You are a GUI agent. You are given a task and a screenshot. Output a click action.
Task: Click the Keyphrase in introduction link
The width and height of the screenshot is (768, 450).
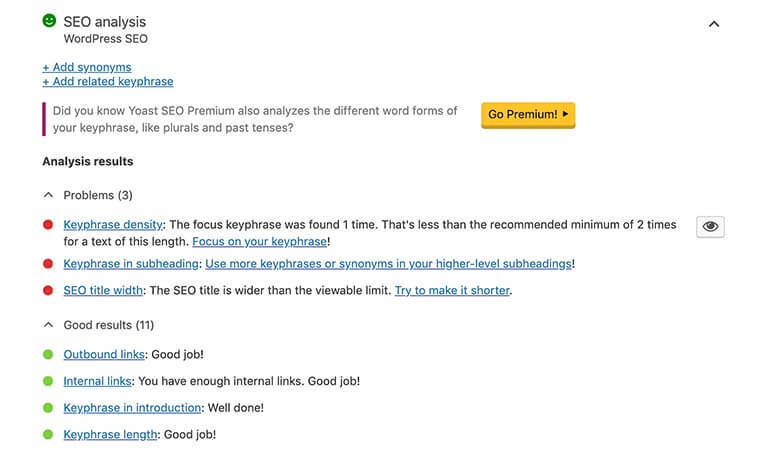(132, 408)
